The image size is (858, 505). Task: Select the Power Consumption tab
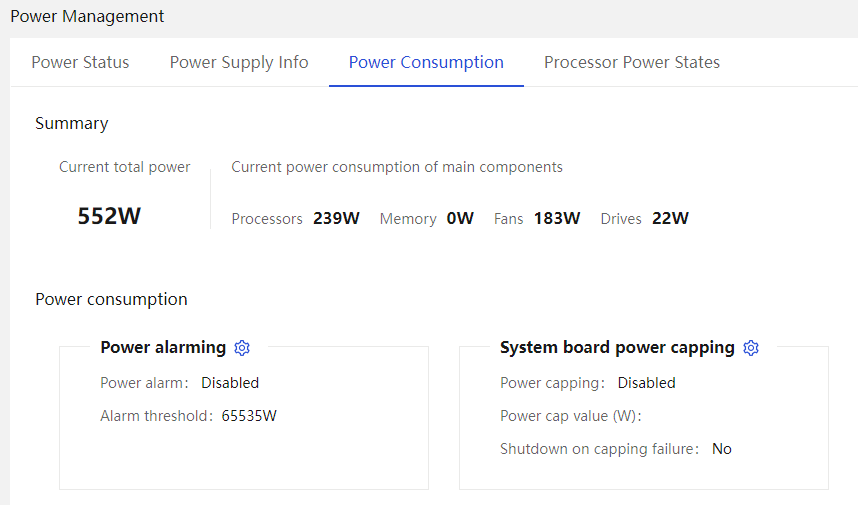(x=426, y=62)
